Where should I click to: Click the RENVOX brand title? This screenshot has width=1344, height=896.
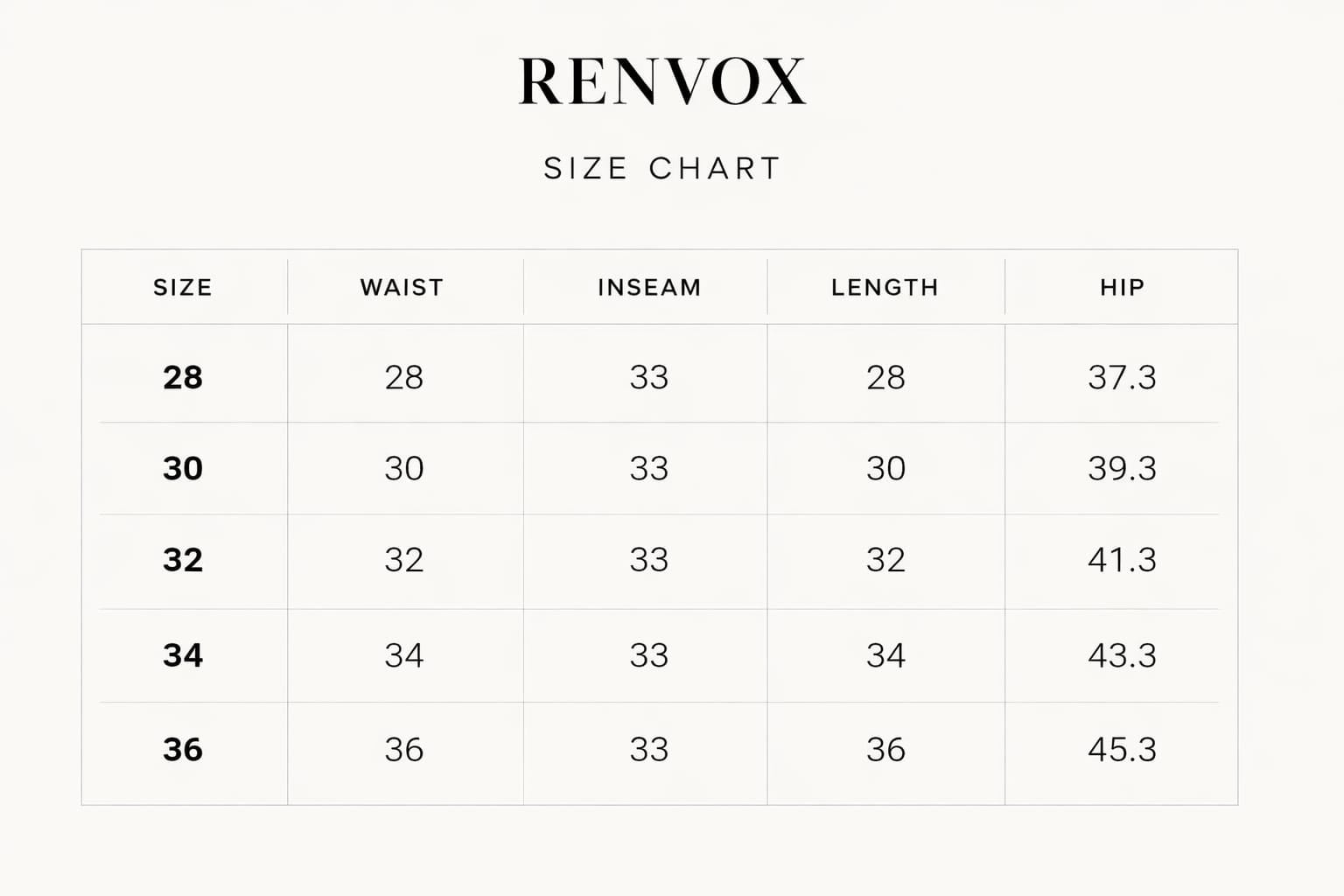coord(662,82)
